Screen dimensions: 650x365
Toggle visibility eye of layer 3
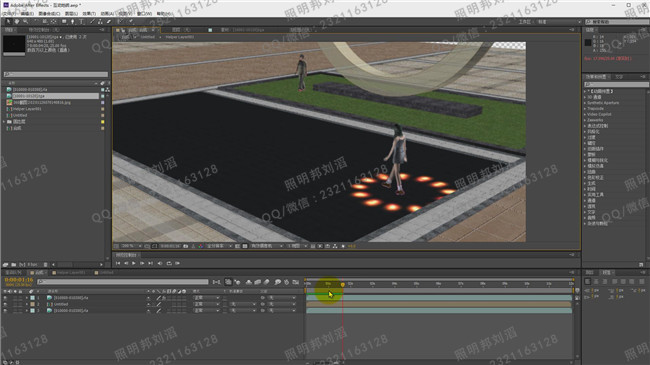(5, 310)
